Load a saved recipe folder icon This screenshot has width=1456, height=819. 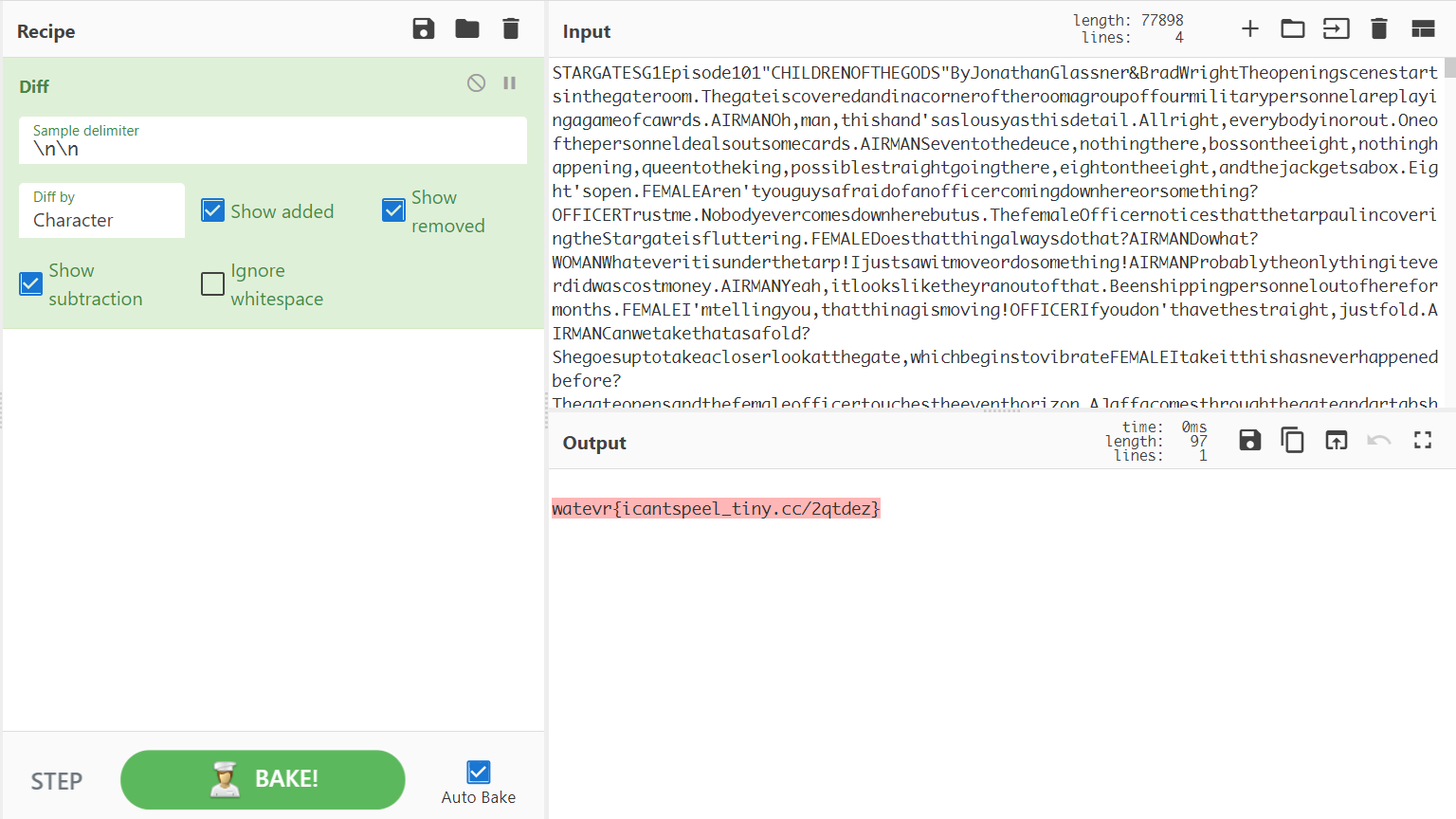[x=467, y=29]
